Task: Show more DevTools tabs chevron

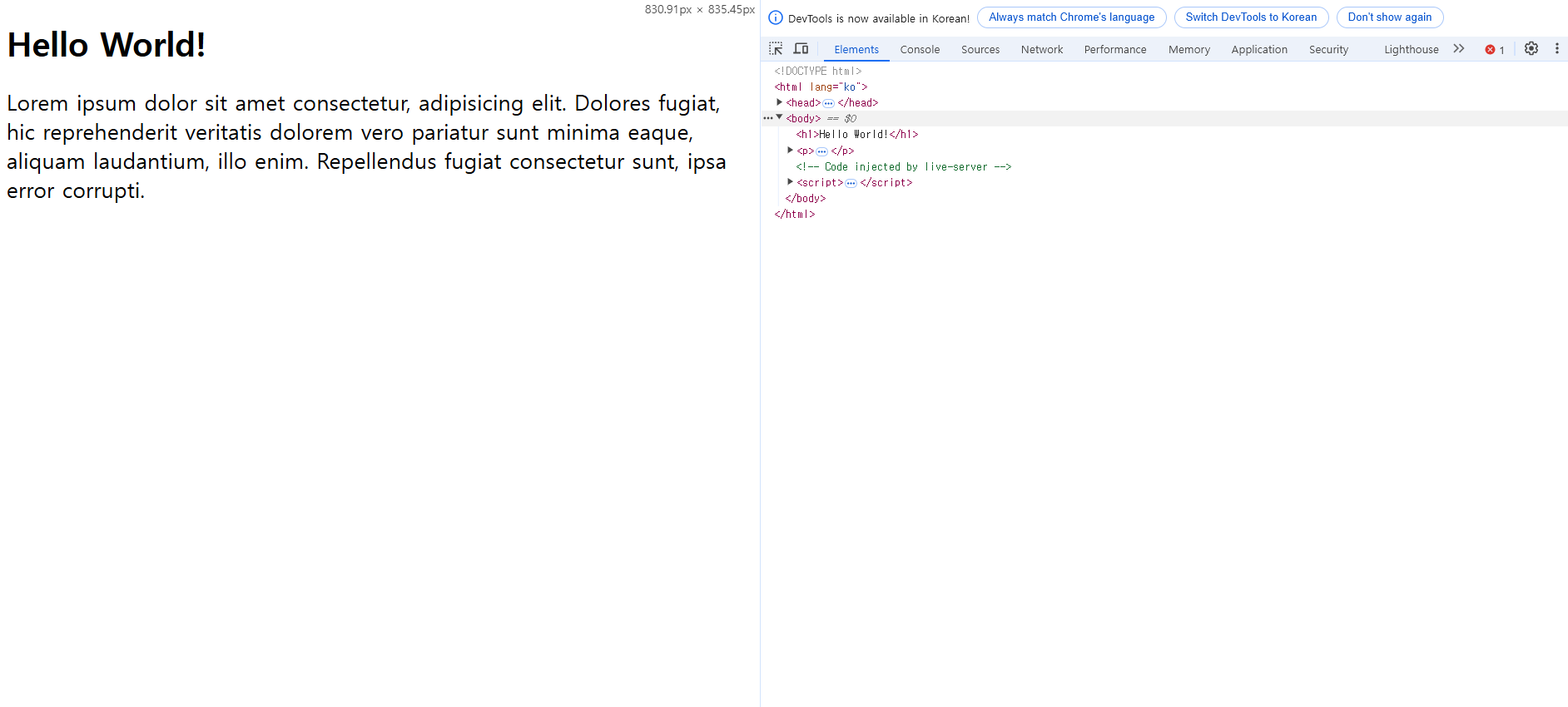Action: coord(1459,49)
